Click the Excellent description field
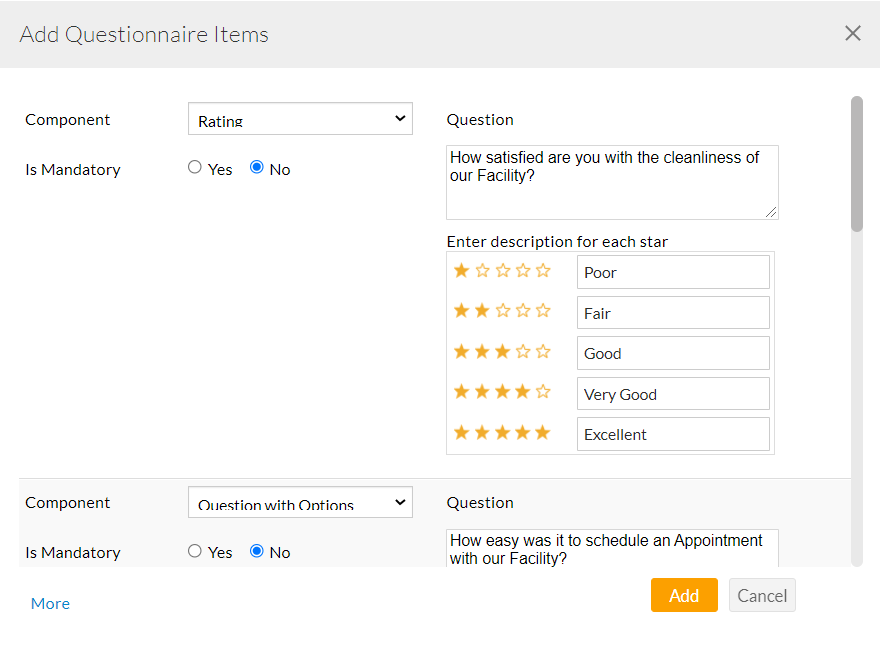The height and width of the screenshot is (650, 880). click(673, 433)
